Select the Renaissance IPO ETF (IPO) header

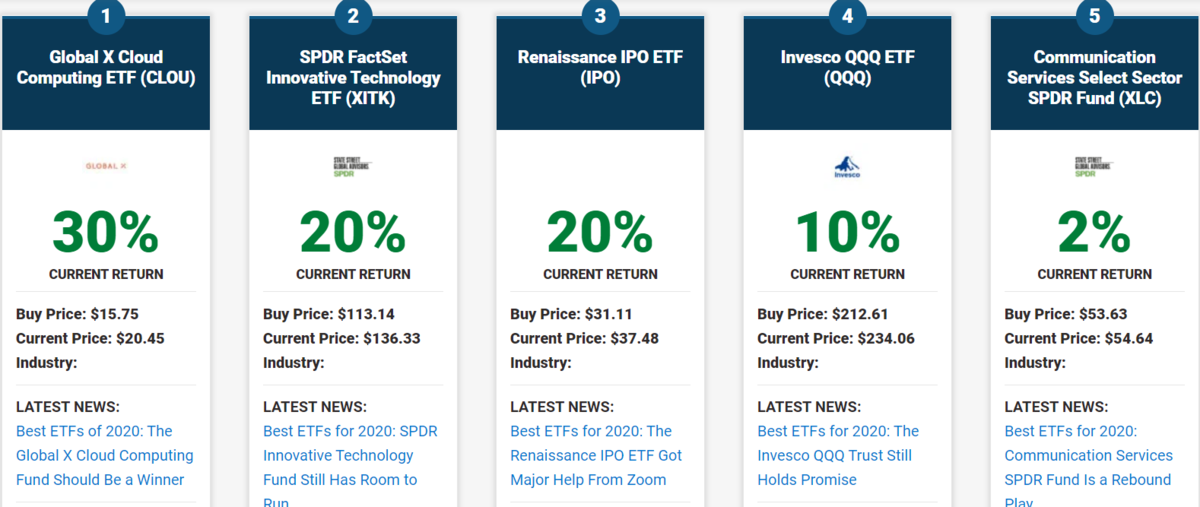pyautogui.click(x=600, y=67)
